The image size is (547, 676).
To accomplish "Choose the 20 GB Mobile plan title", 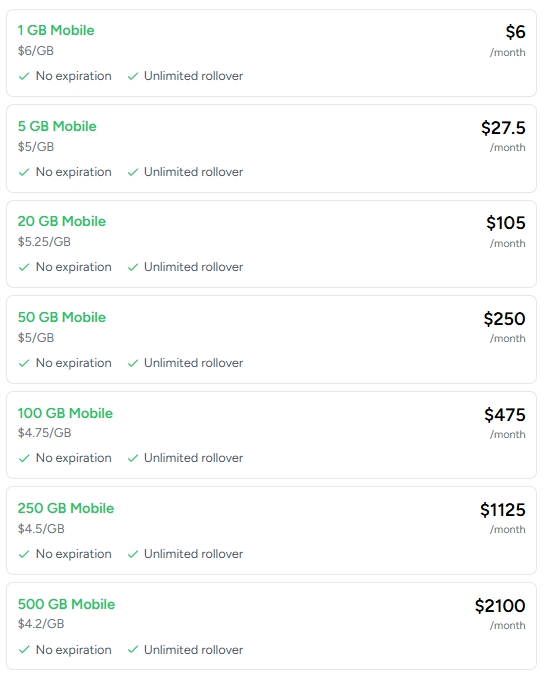I will (62, 221).
